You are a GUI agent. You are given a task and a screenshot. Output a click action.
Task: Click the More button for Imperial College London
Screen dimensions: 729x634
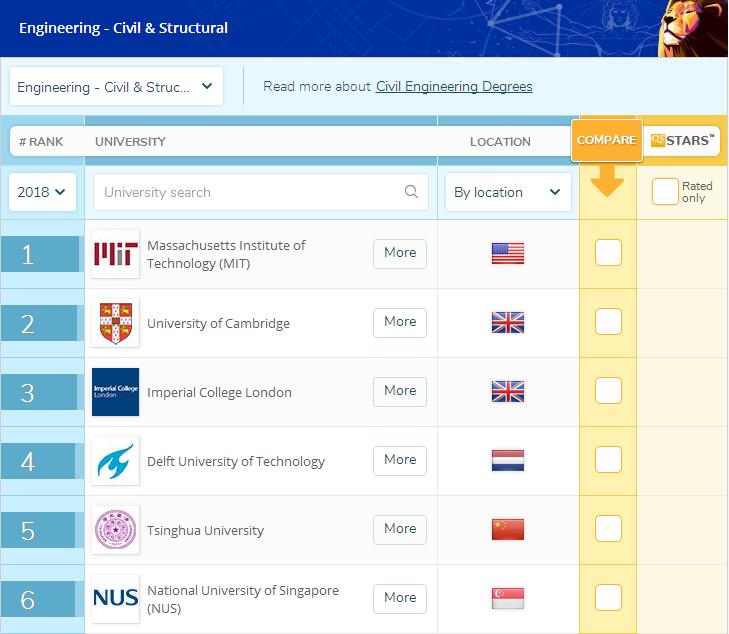400,392
